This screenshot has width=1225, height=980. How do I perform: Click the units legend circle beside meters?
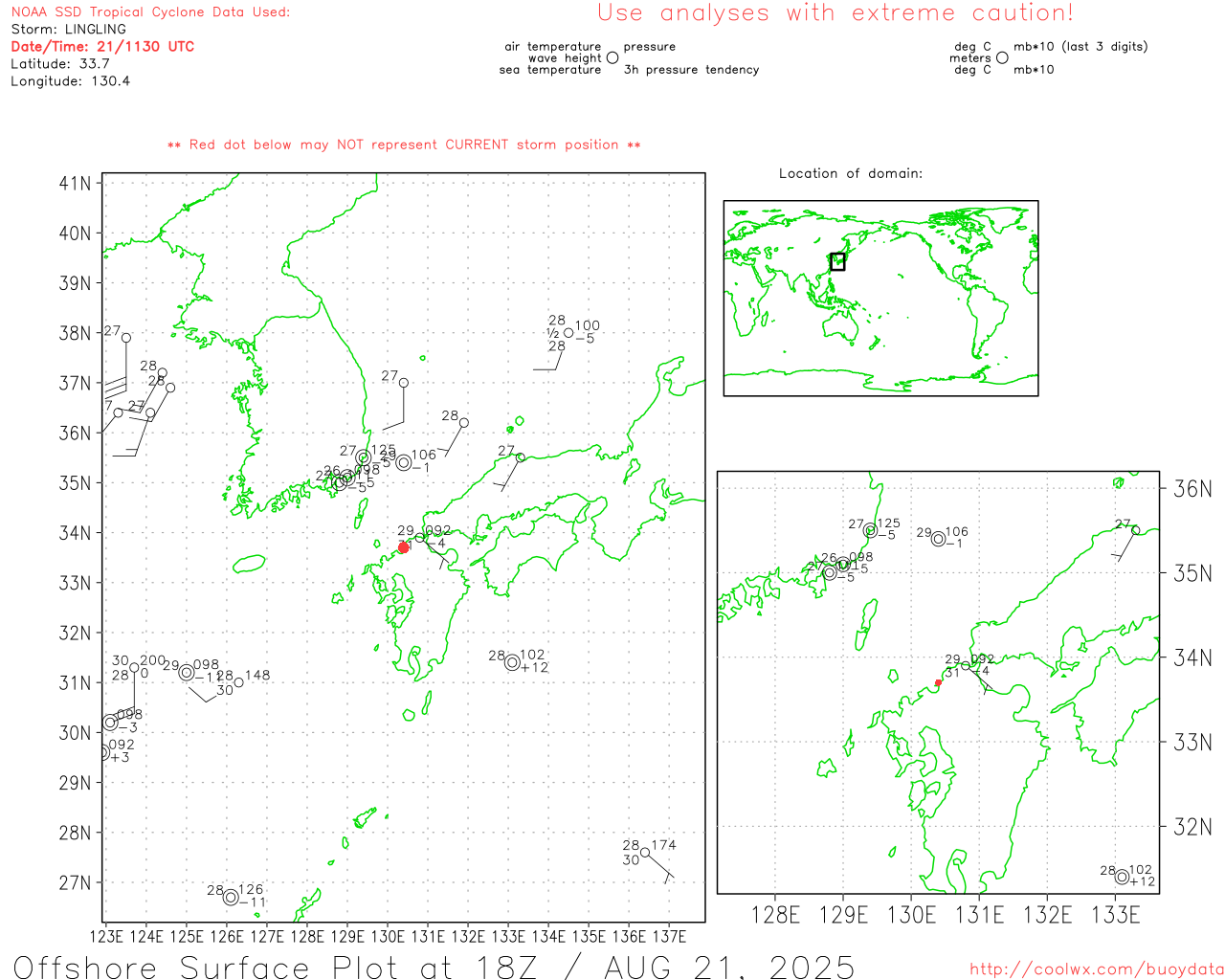pos(1002,57)
